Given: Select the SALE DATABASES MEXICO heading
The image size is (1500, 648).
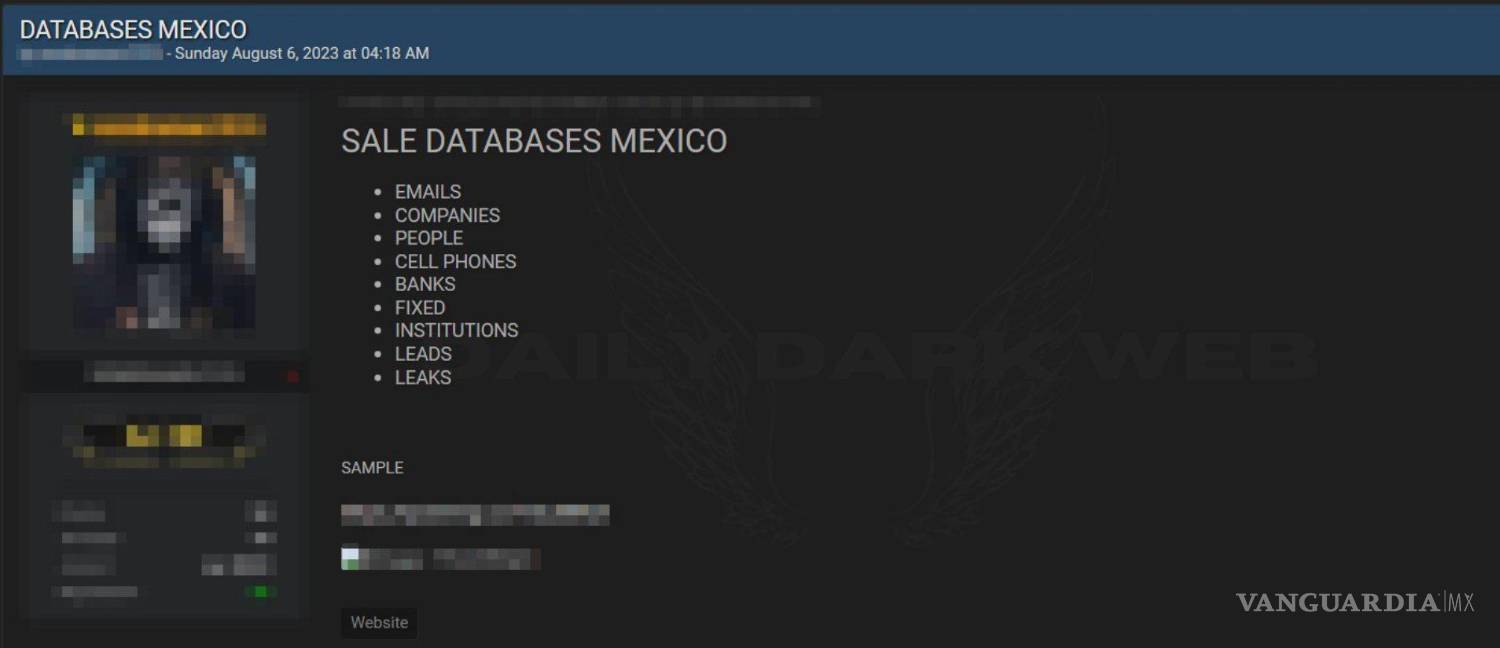Looking at the screenshot, I should coord(534,141).
